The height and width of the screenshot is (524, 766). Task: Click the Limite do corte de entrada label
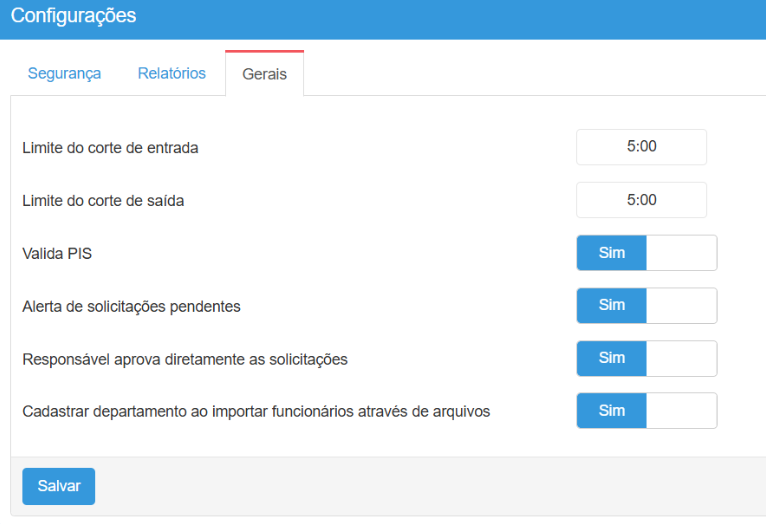[110, 148]
